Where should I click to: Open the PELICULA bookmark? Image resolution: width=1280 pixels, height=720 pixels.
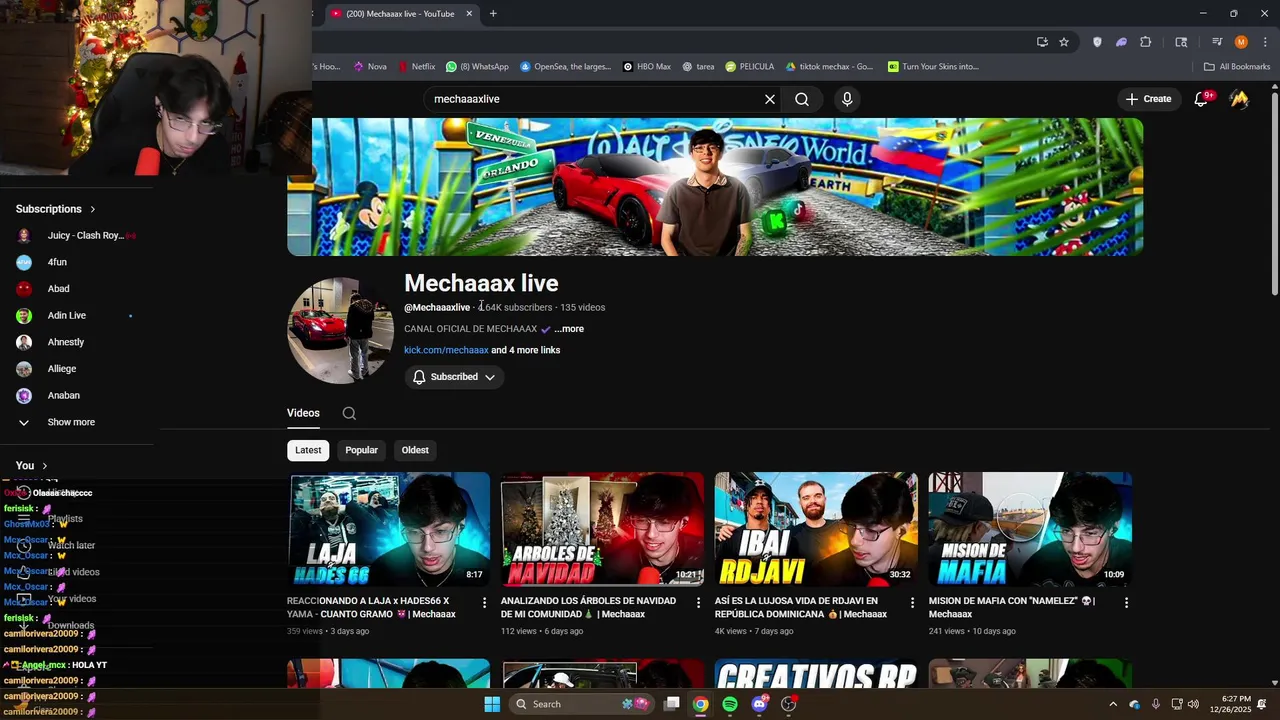749,67
